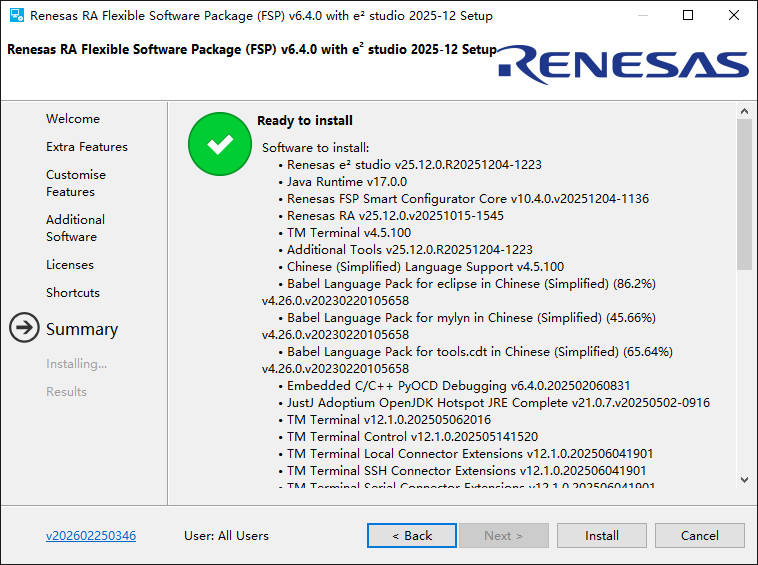The image size is (758, 565).
Task: Select the Licenses step
Action: [x=70, y=265]
